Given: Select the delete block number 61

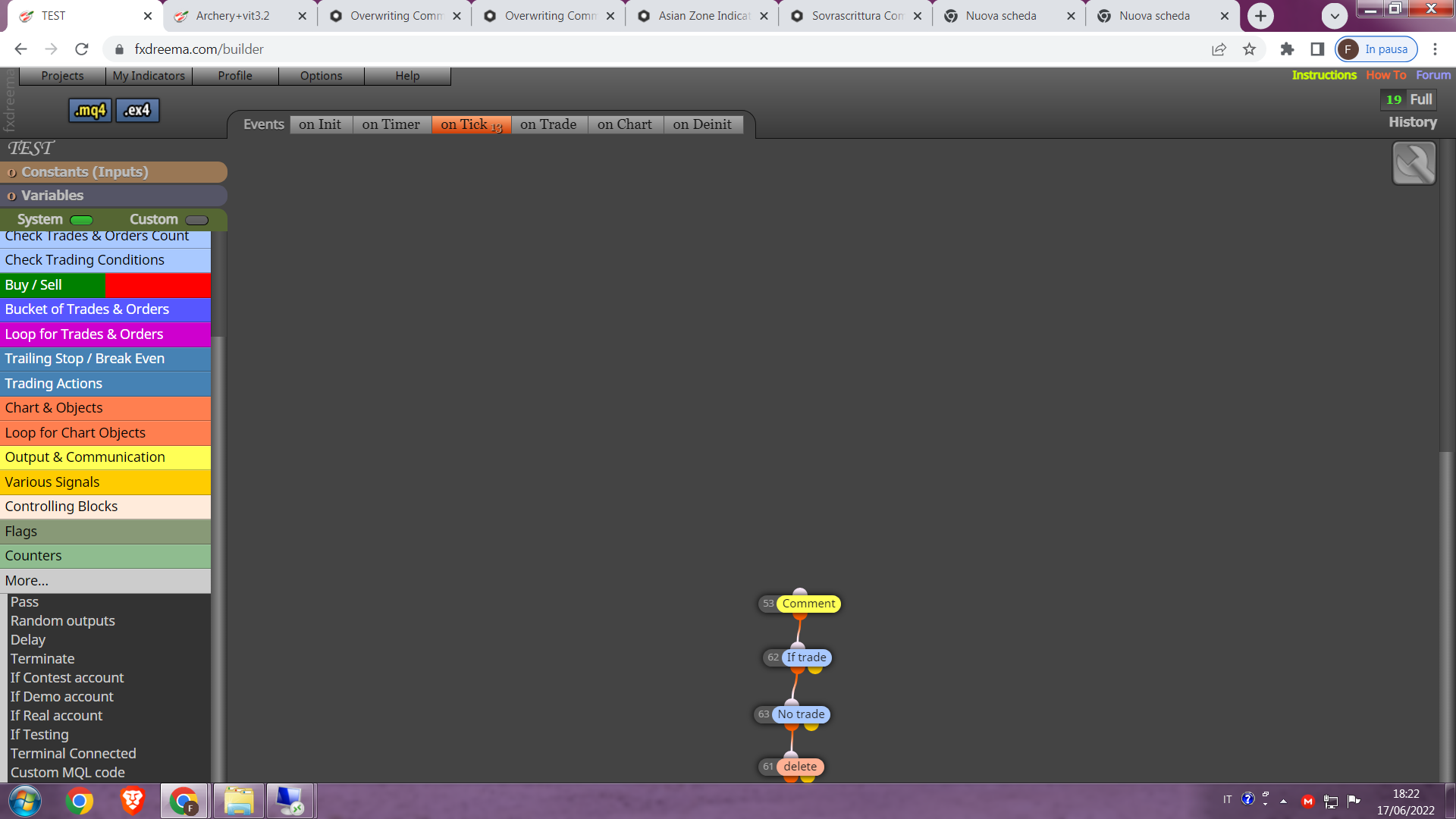Looking at the screenshot, I should point(800,767).
